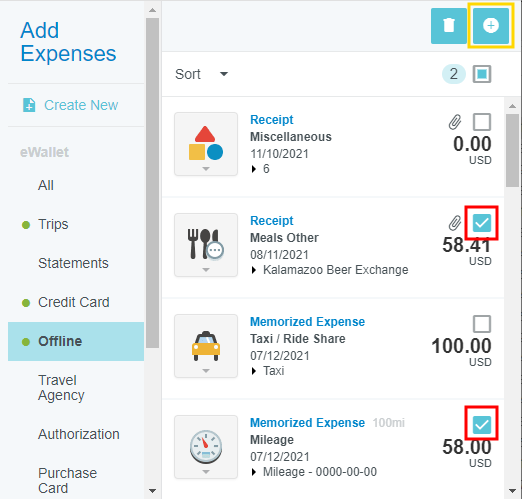Click the trash delete icon button
This screenshot has height=499, width=522.
point(449,26)
